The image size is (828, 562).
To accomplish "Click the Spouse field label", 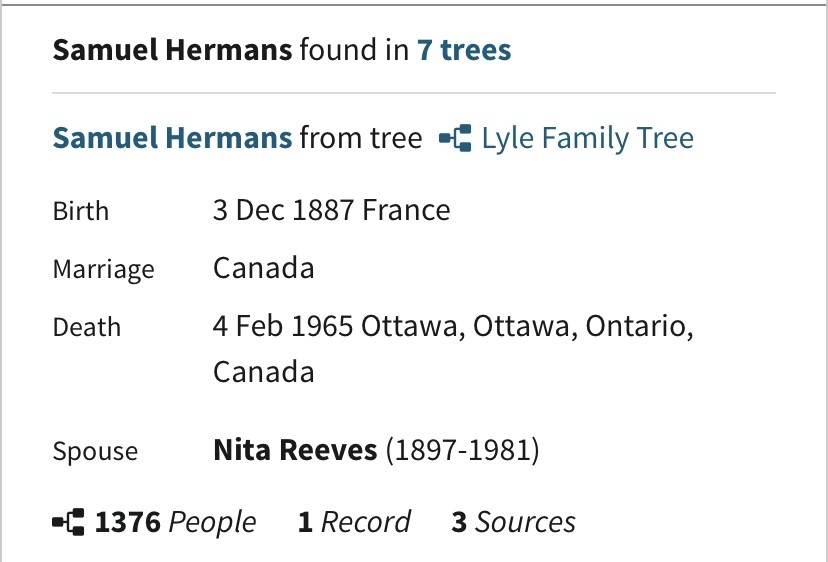I will click(x=95, y=451).
